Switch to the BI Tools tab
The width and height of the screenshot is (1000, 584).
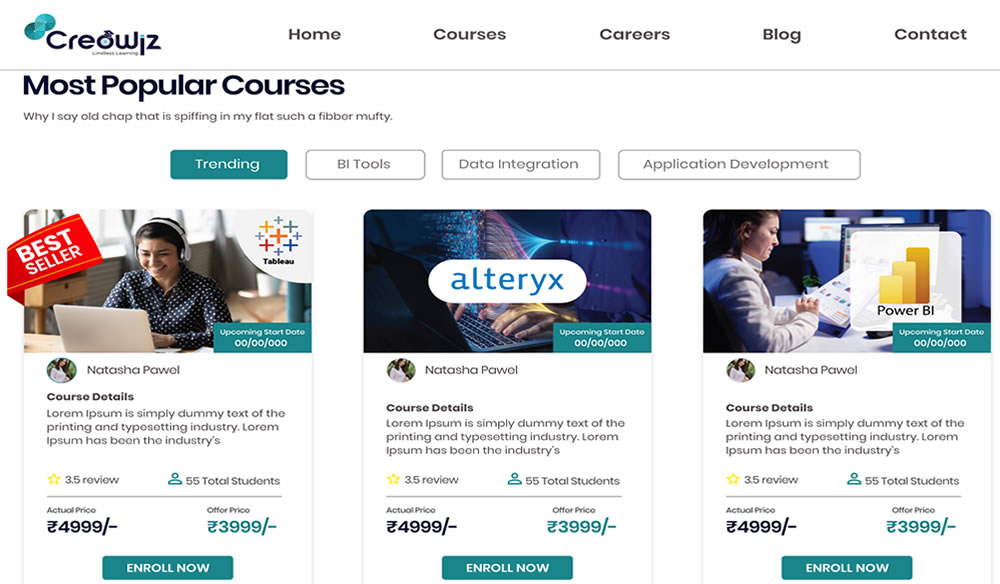pyautogui.click(x=365, y=164)
